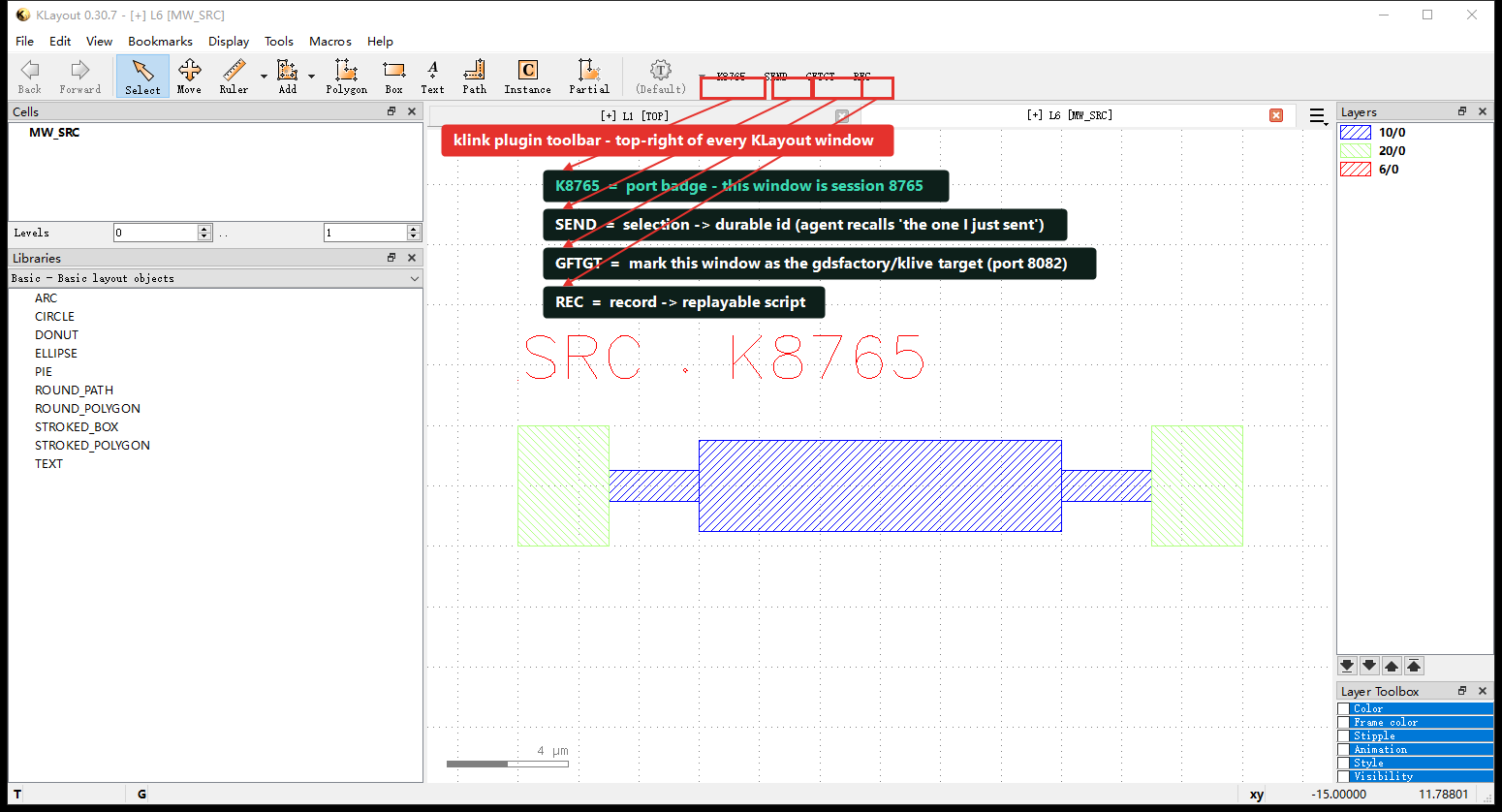Screen dimensions: 1502x812
Task: Click the (Default) technology gear icon
Action: tap(661, 77)
